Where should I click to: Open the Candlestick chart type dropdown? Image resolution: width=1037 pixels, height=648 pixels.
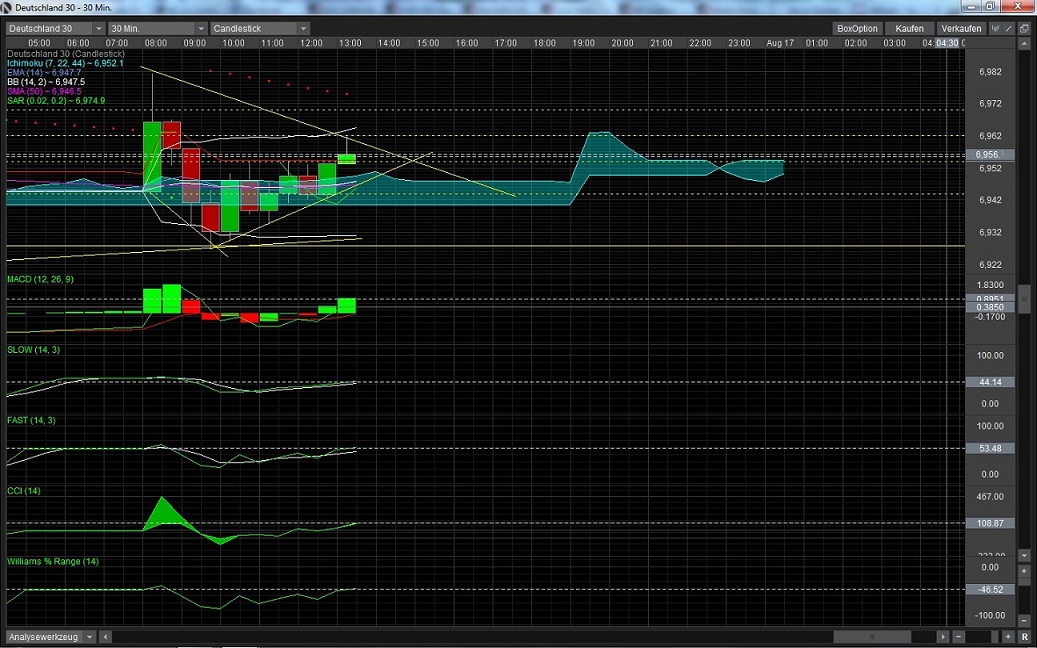(x=259, y=28)
